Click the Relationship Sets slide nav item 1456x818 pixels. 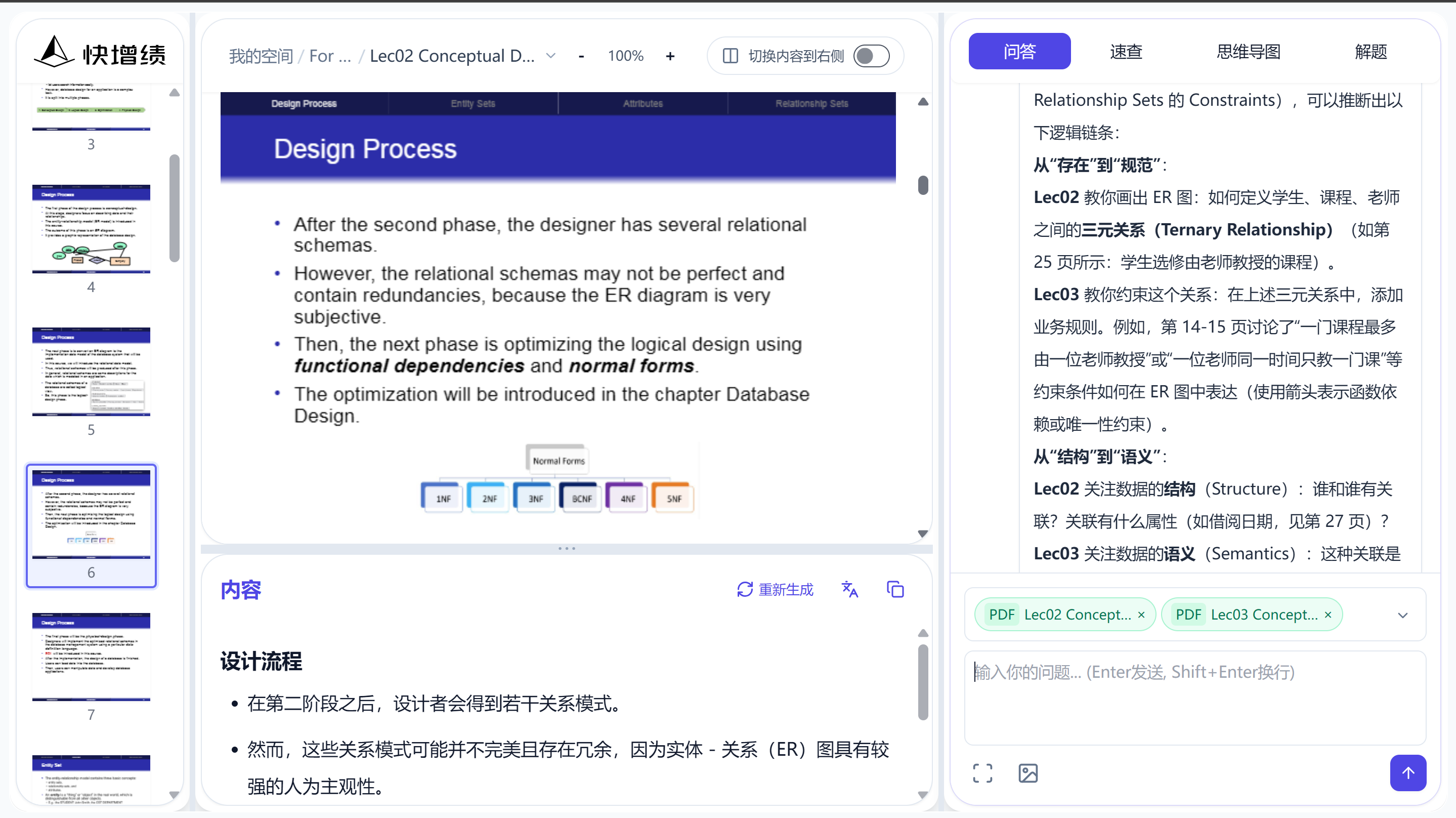tap(811, 104)
